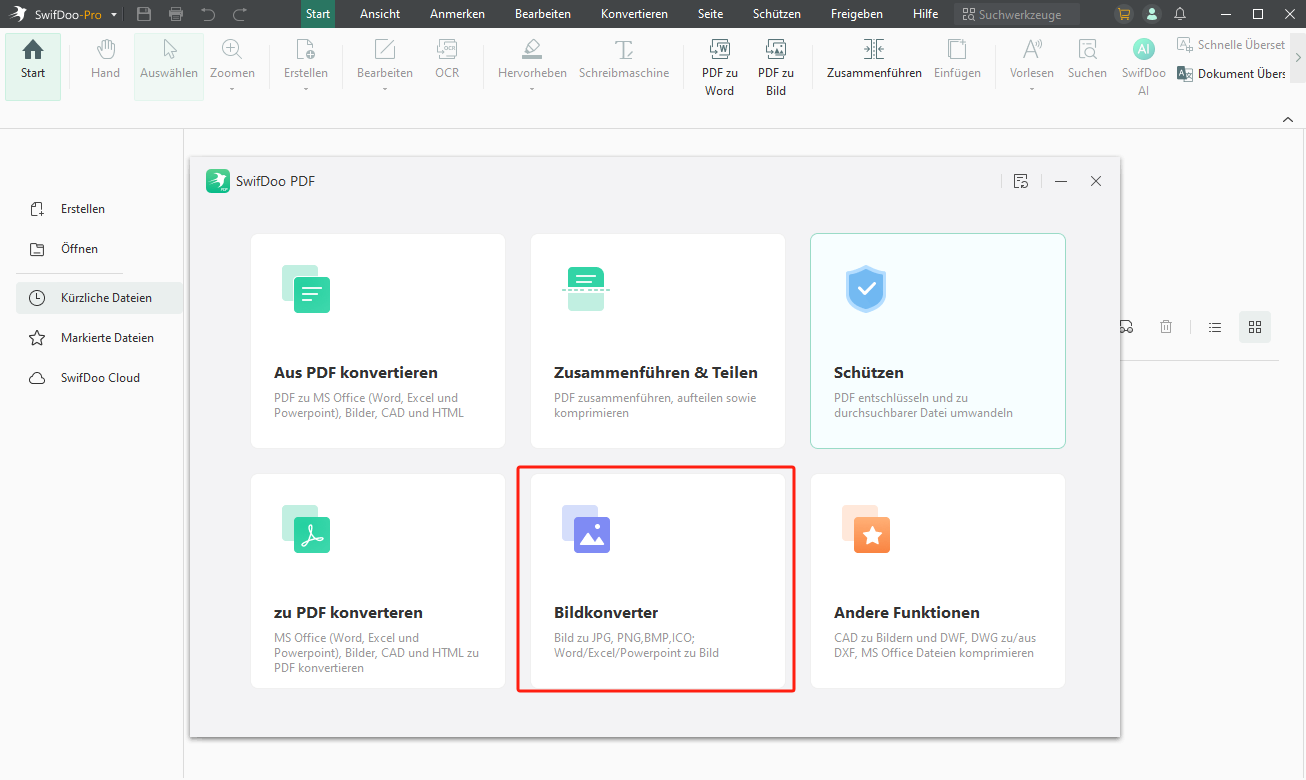
Task: Undo using the title bar arrow
Action: 208,14
